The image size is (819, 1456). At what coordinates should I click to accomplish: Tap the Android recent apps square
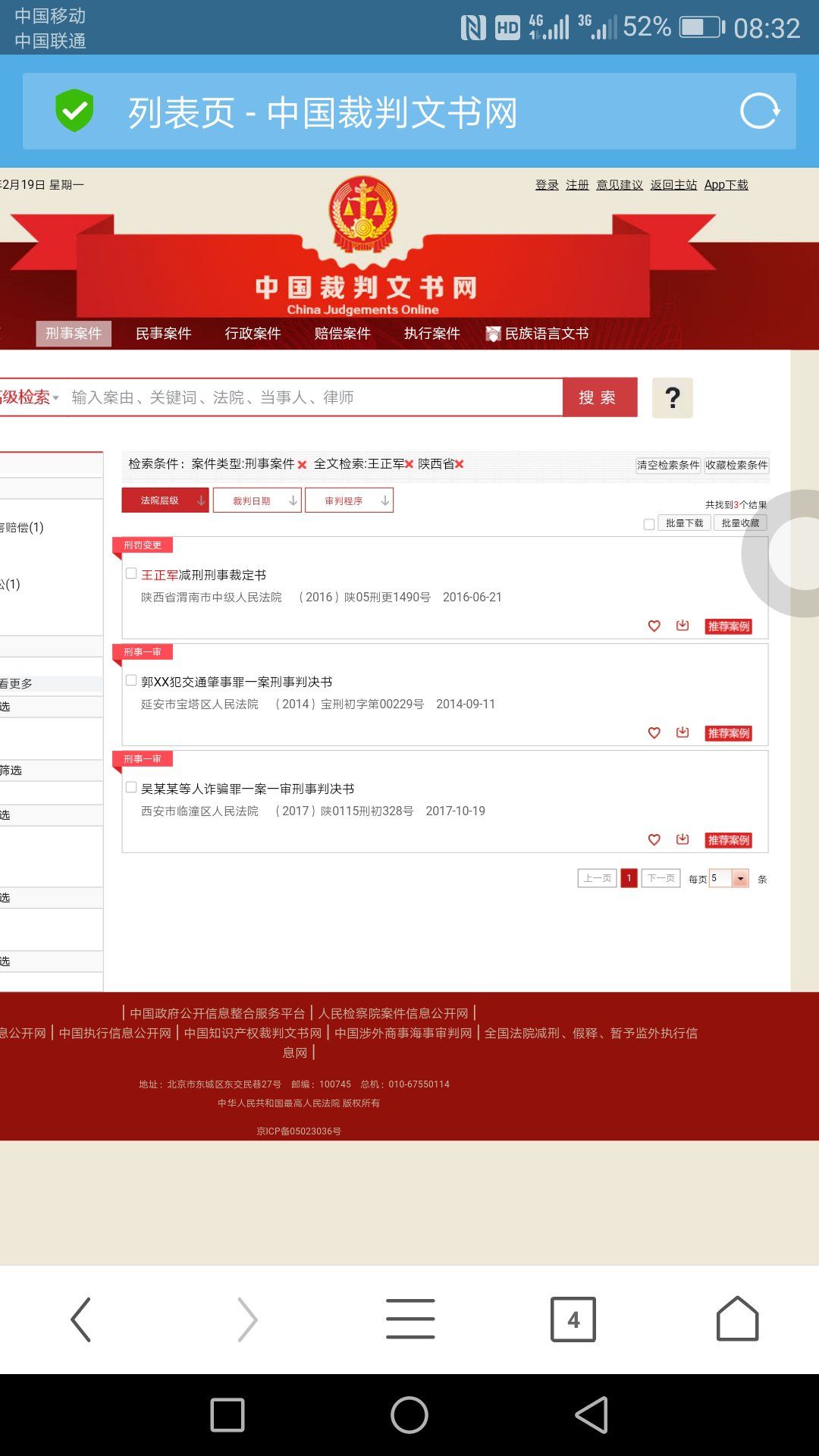(227, 1415)
